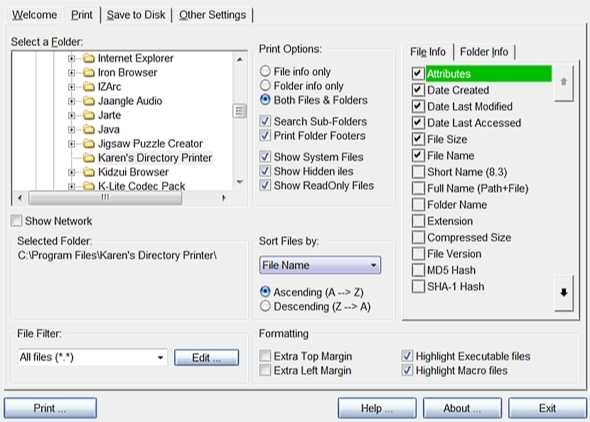
Task: Enable MD5 Hash field
Action: click(x=418, y=270)
